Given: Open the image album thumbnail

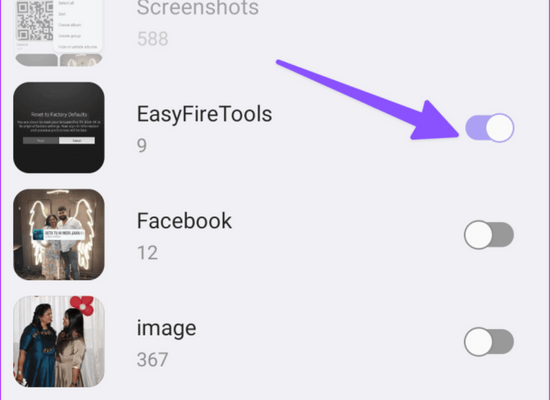Looking at the screenshot, I should click(x=59, y=341).
